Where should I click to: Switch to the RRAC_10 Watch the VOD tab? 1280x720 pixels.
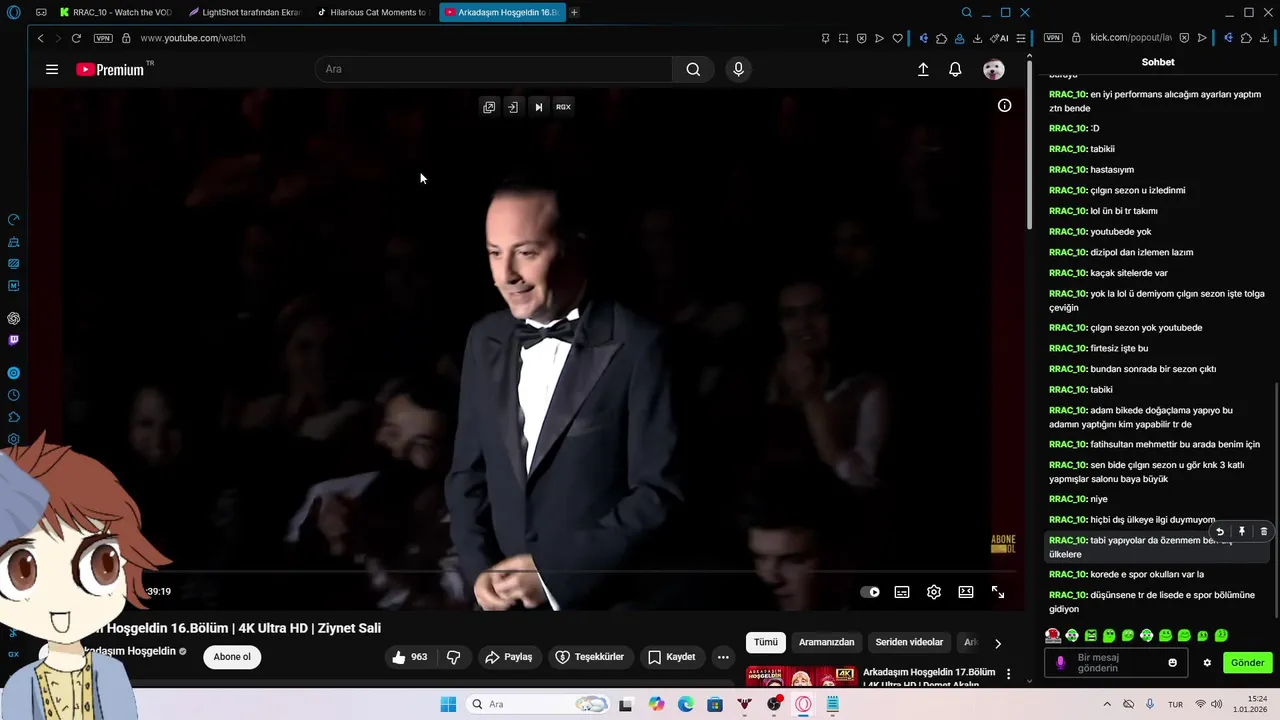[x=115, y=12]
